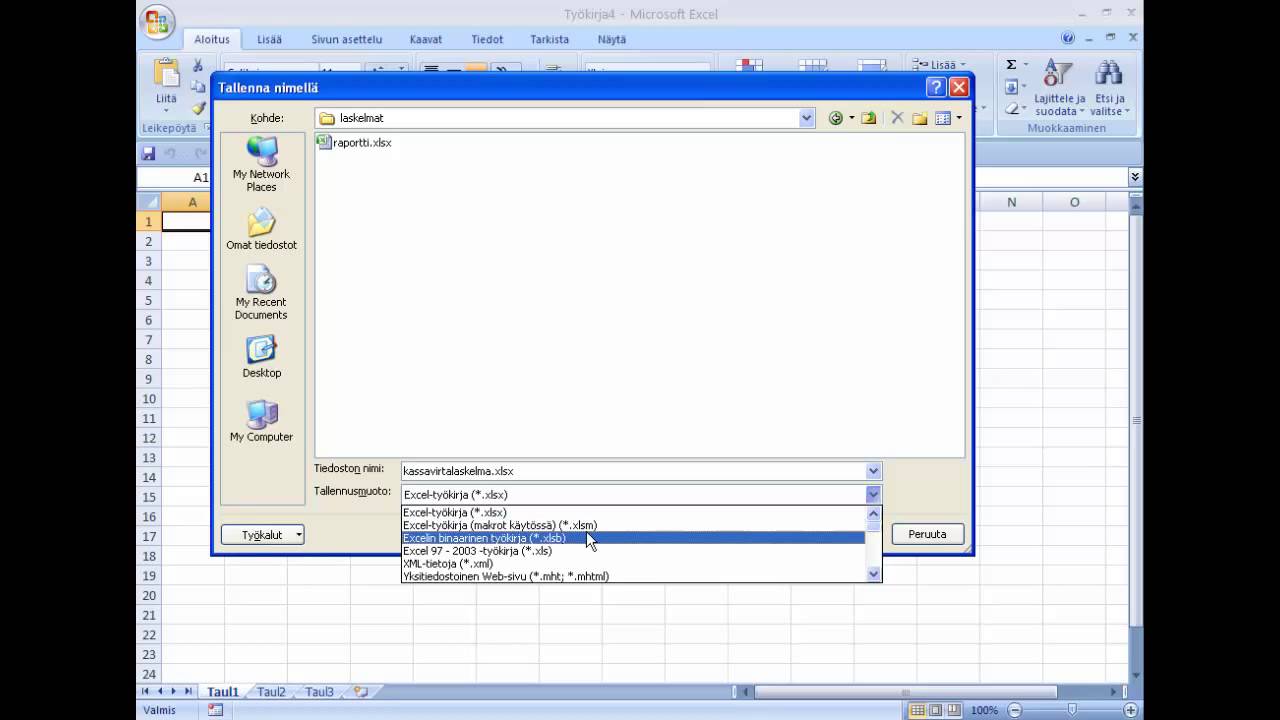Image resolution: width=1280 pixels, height=720 pixels.
Task: Open the Kaavat ribbon tab
Action: coord(426,39)
